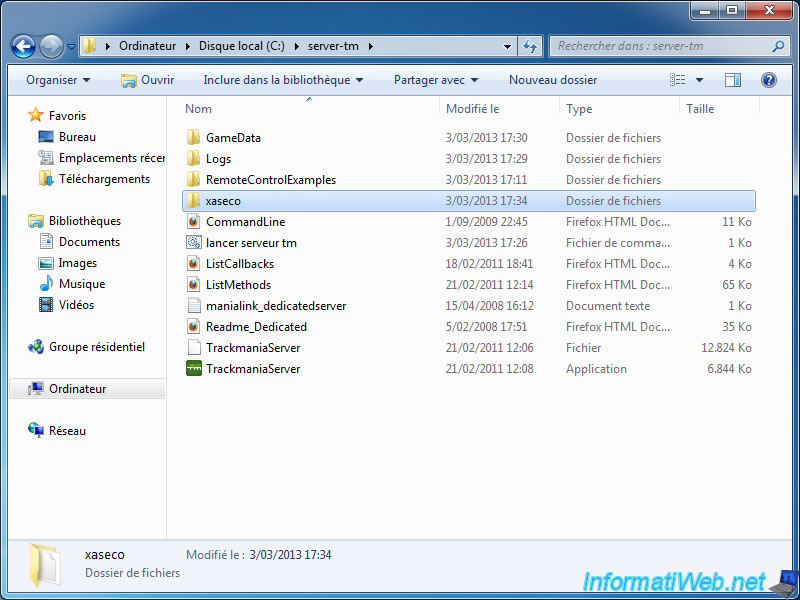
Task: Click the Ouvrir toolbar button
Action: click(147, 80)
